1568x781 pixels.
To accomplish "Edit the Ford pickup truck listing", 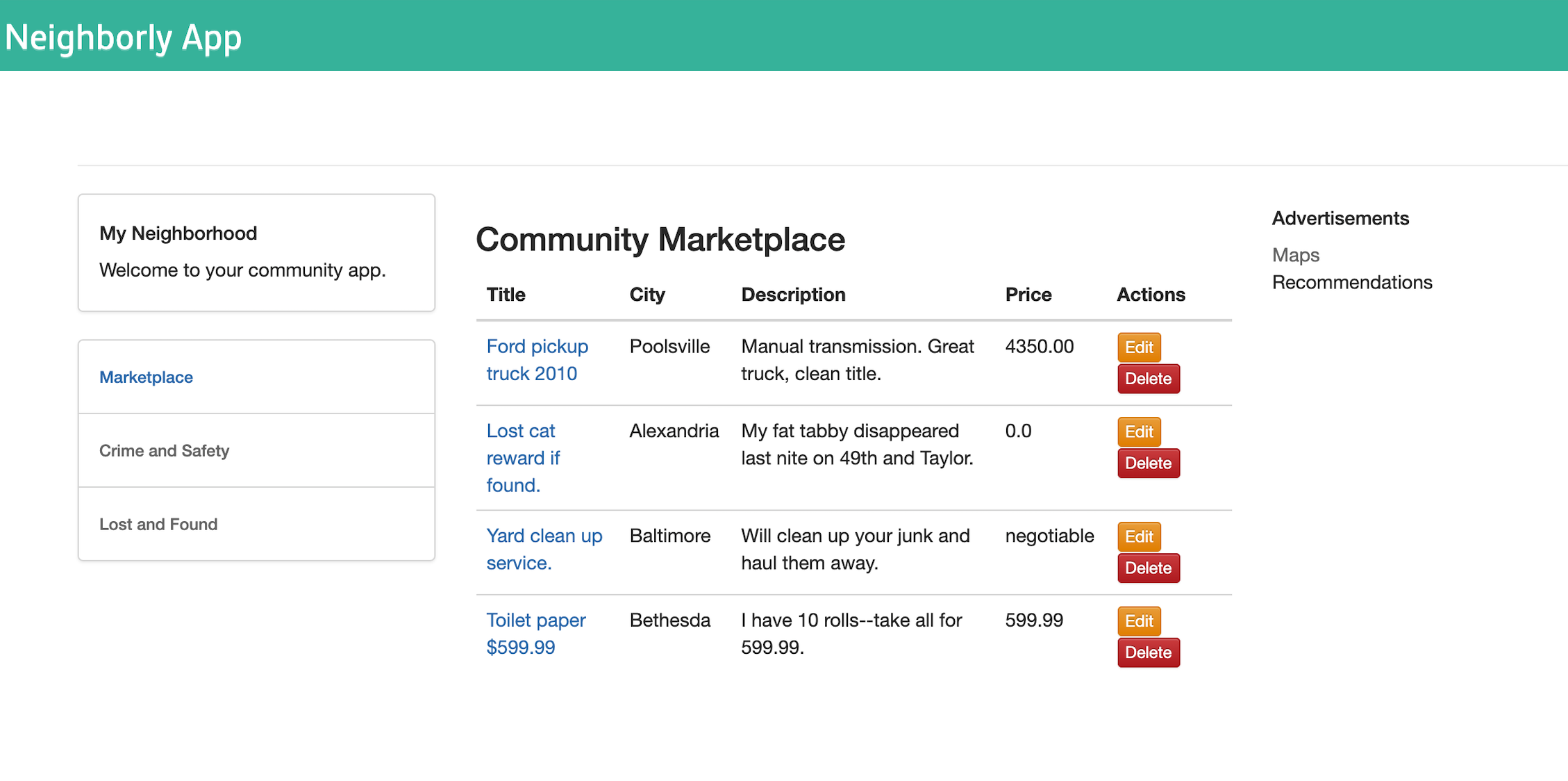I will tap(1138, 347).
